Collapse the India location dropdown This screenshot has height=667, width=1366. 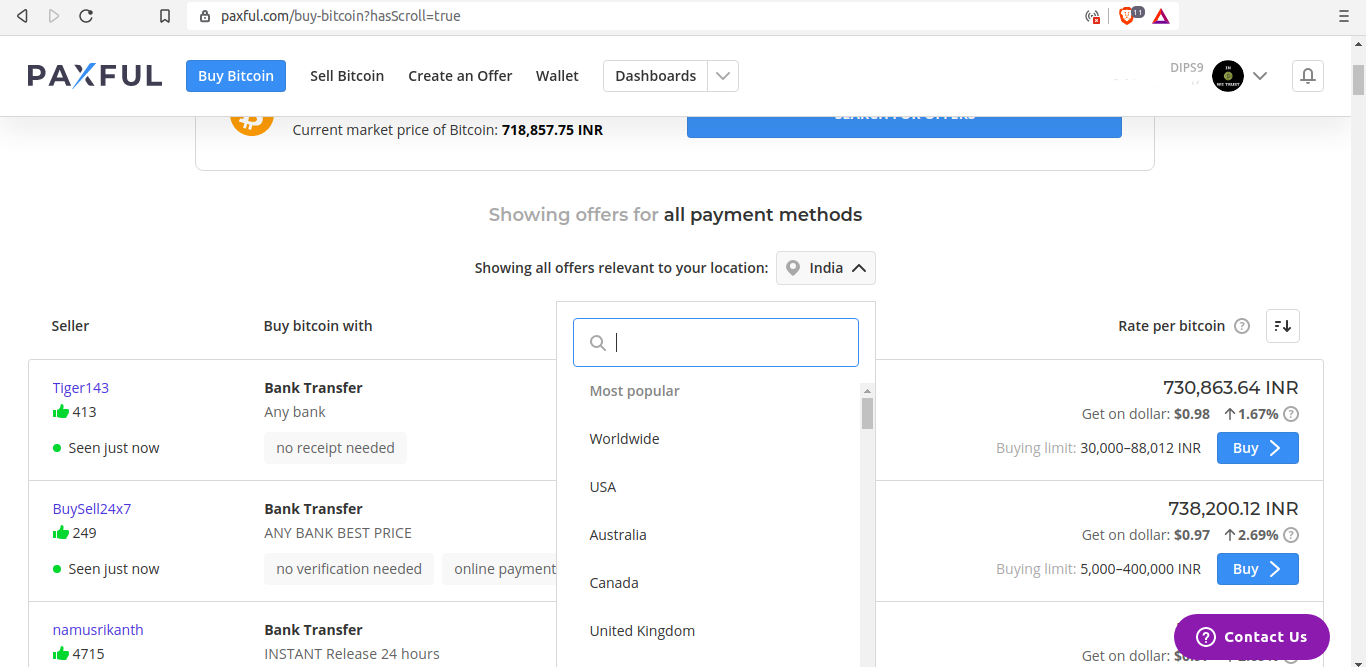(826, 268)
